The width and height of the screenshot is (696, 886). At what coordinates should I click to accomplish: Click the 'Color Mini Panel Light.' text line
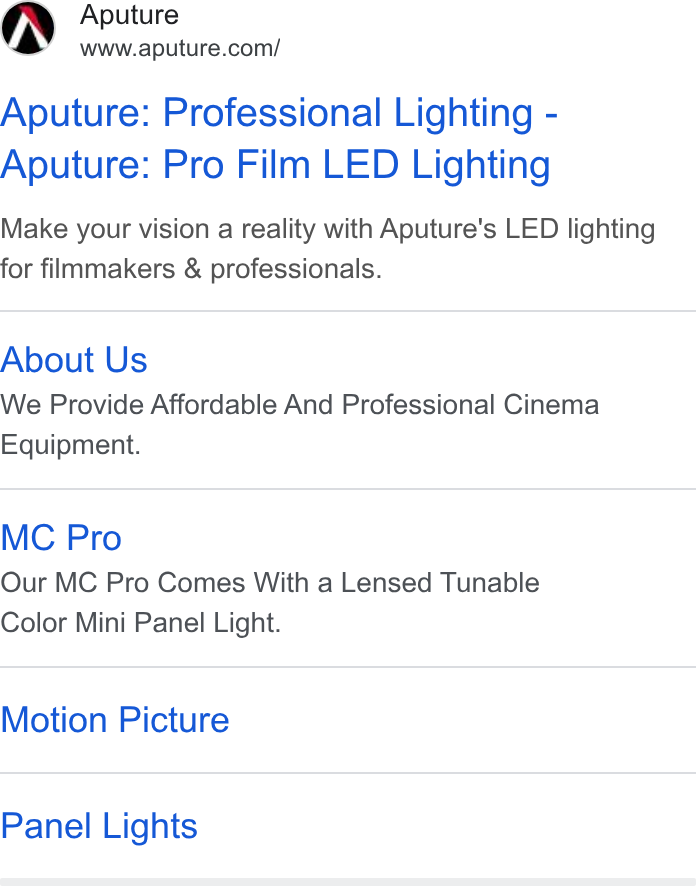click(141, 623)
